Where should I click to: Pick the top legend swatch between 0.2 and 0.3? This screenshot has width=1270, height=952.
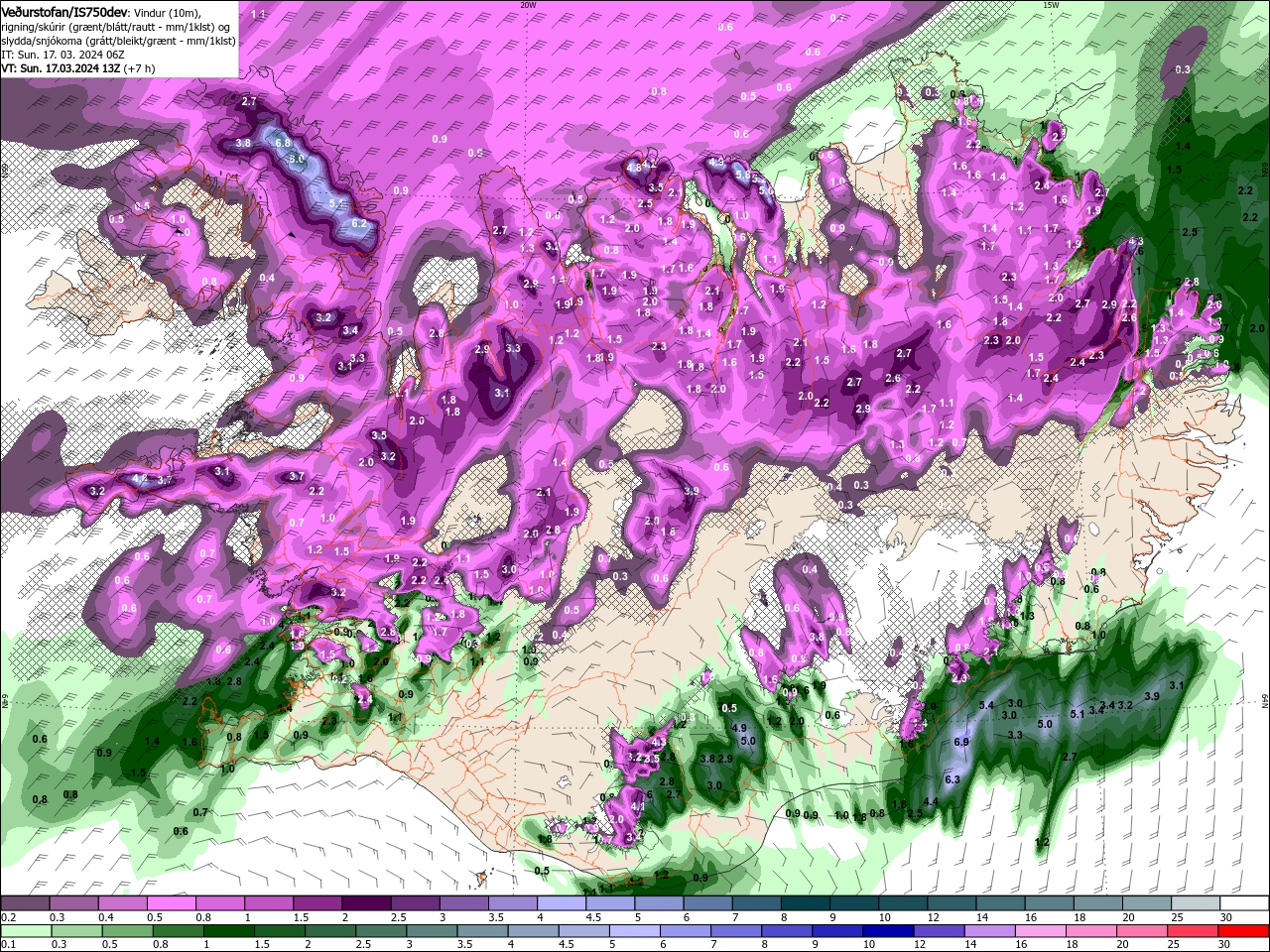coord(25,902)
